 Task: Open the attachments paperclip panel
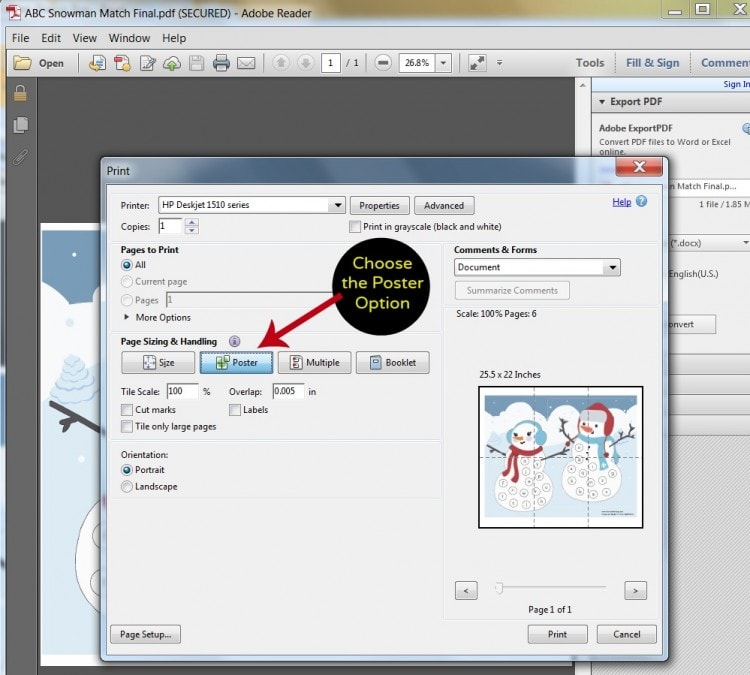click(x=19, y=157)
